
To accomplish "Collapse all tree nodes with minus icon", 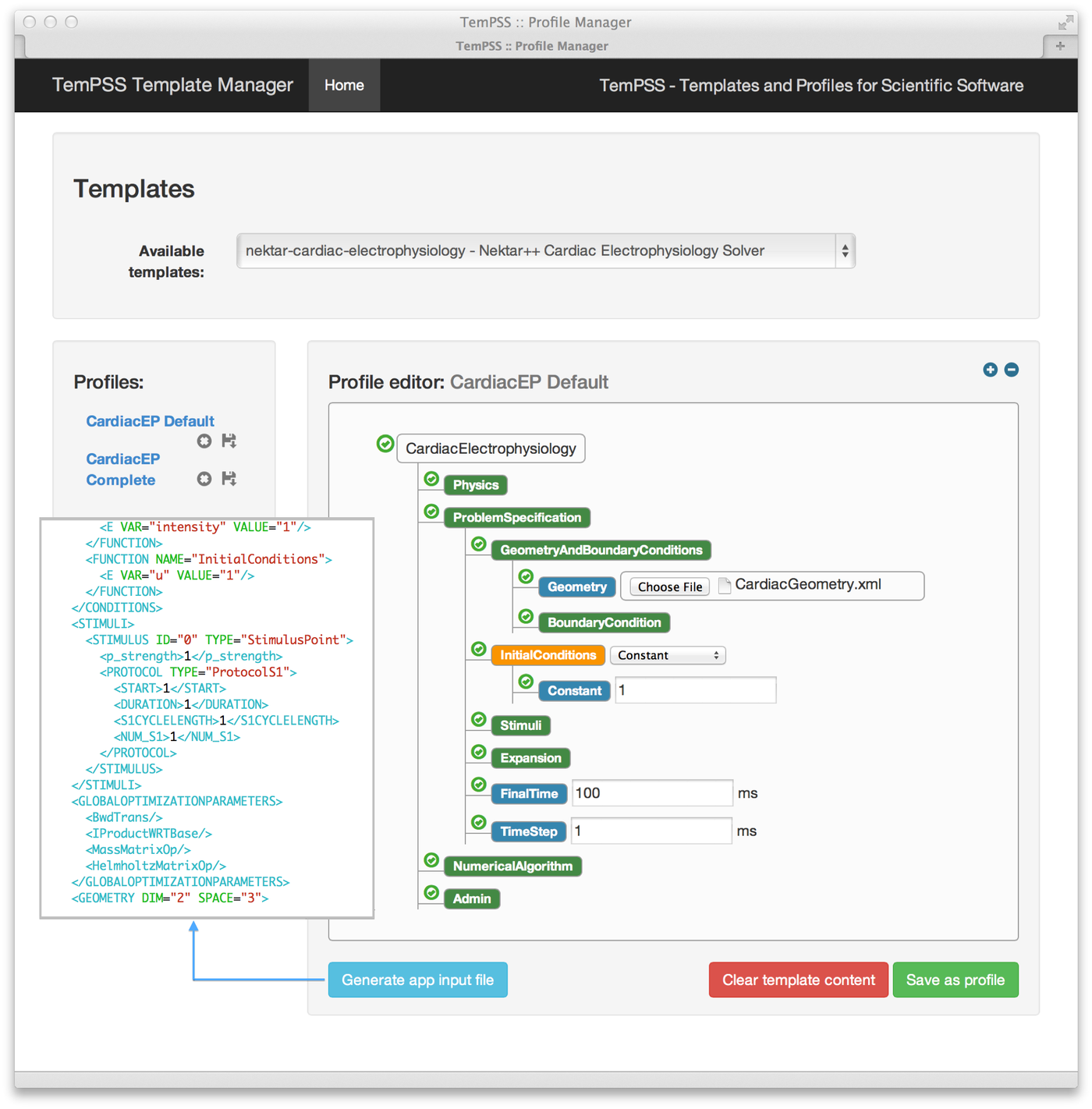I will [1012, 370].
